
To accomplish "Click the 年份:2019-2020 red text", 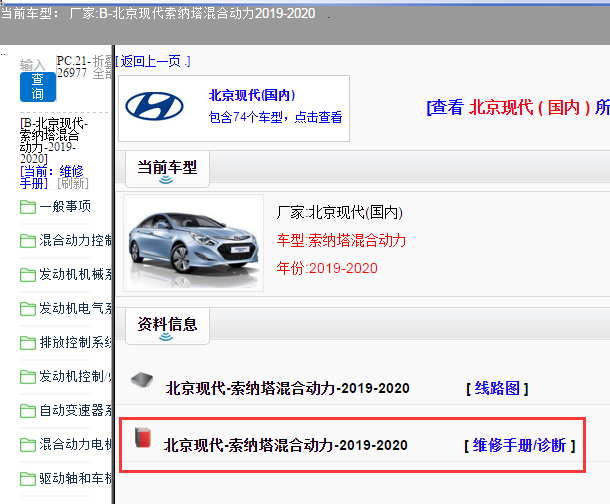I will (327, 268).
